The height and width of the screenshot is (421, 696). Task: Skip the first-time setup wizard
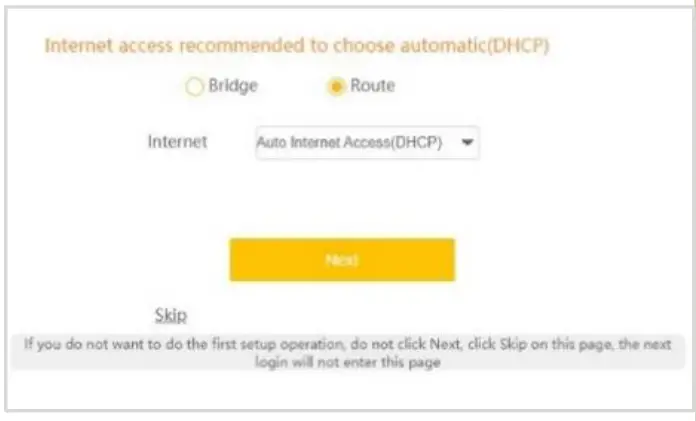tap(171, 316)
